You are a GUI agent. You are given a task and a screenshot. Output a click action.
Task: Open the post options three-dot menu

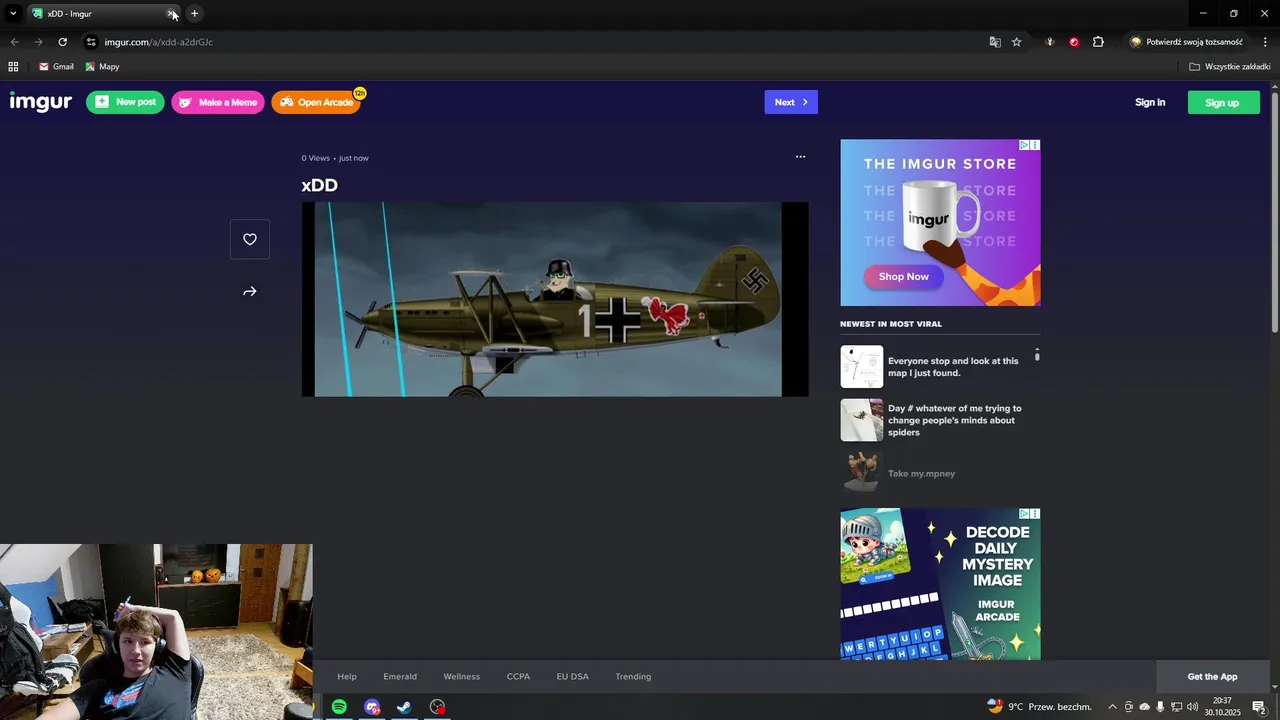800,157
